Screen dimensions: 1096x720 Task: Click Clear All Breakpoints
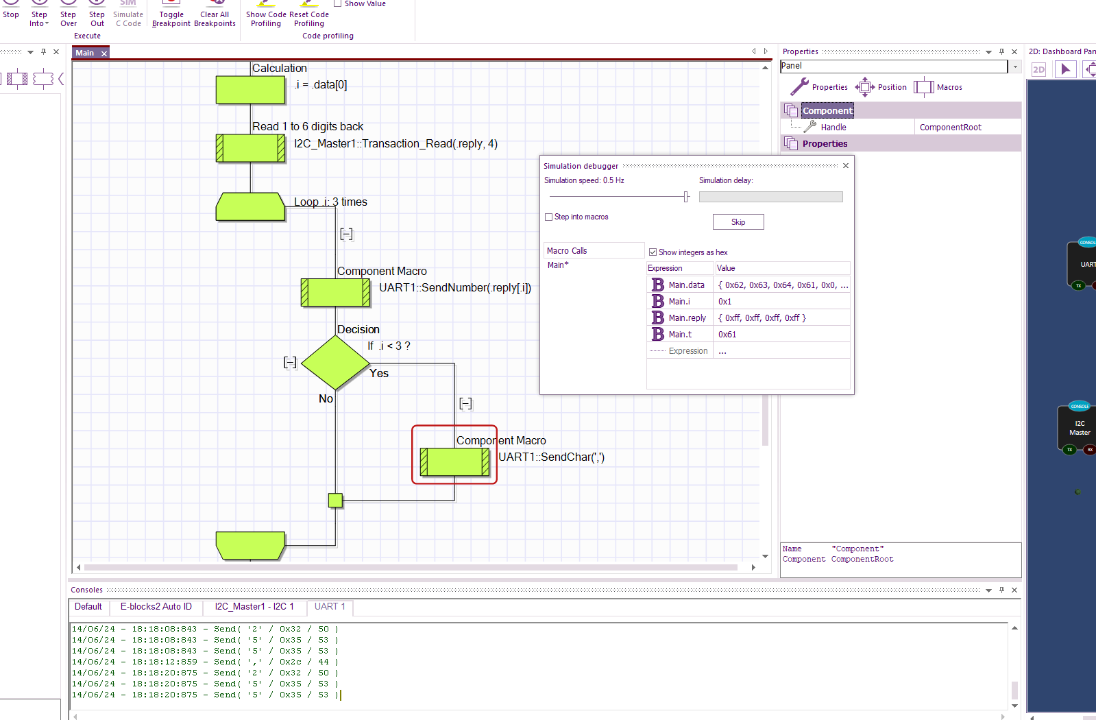click(215, 14)
